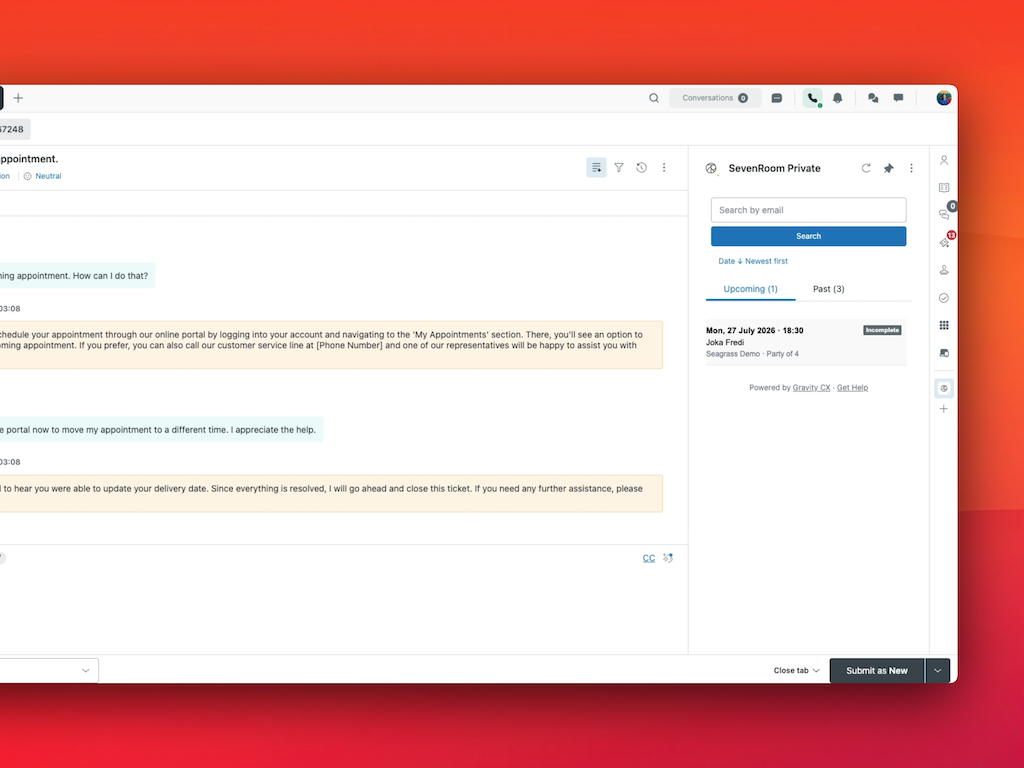Switch to Past (3) tab
Screen dimensions: 1024x768
pyautogui.click(x=829, y=289)
